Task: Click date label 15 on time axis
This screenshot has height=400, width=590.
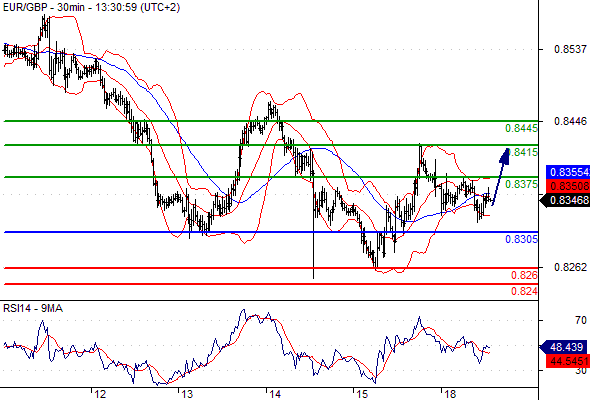Action: 362,394
